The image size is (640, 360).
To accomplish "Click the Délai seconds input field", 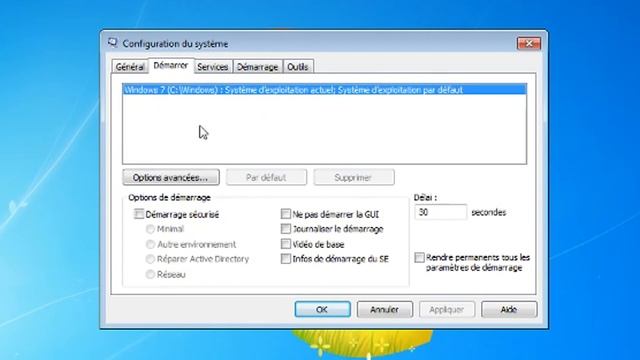I will click(440, 212).
